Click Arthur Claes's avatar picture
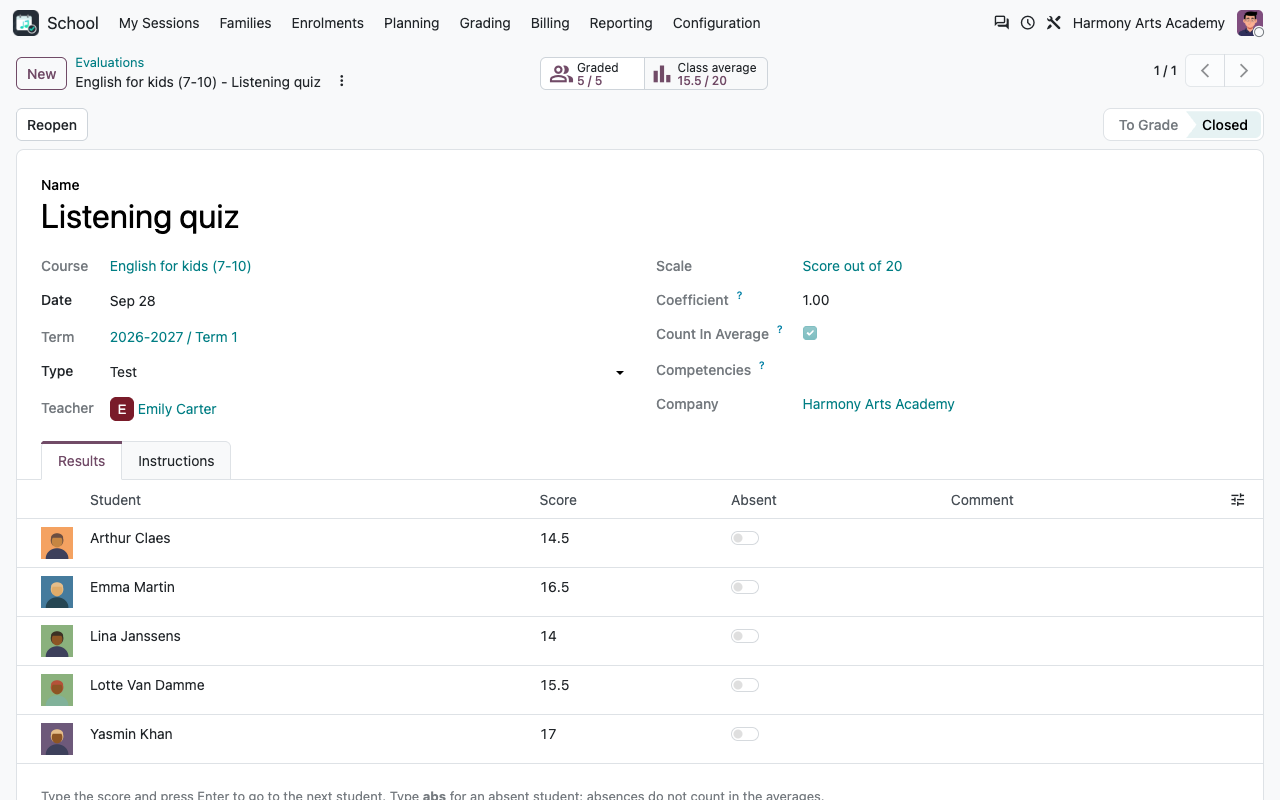The width and height of the screenshot is (1280, 800). point(57,543)
